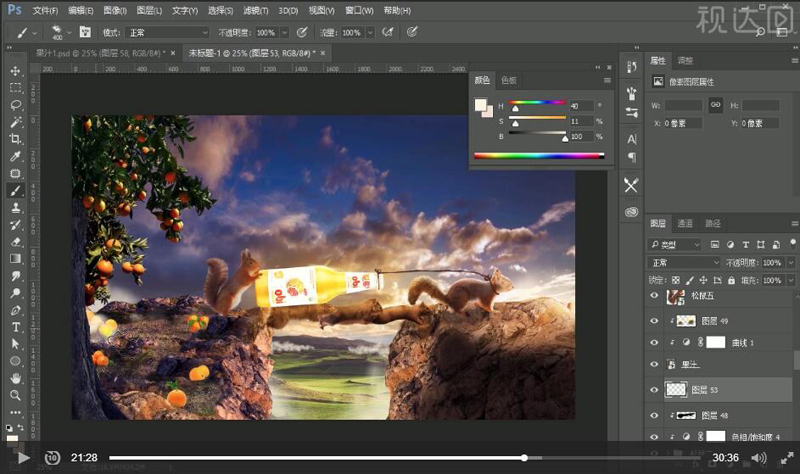800x474 pixels.
Task: Select the Horizontal Type tool
Action: coord(15,327)
